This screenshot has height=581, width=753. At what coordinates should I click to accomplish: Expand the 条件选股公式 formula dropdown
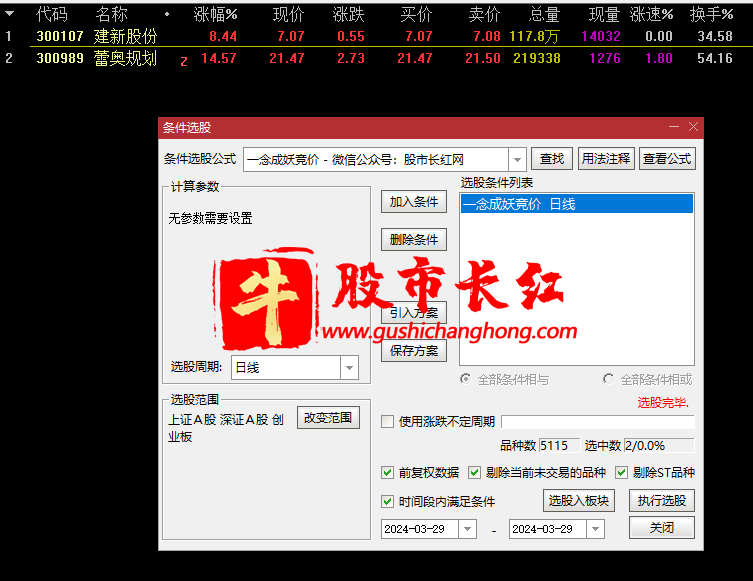(x=517, y=159)
